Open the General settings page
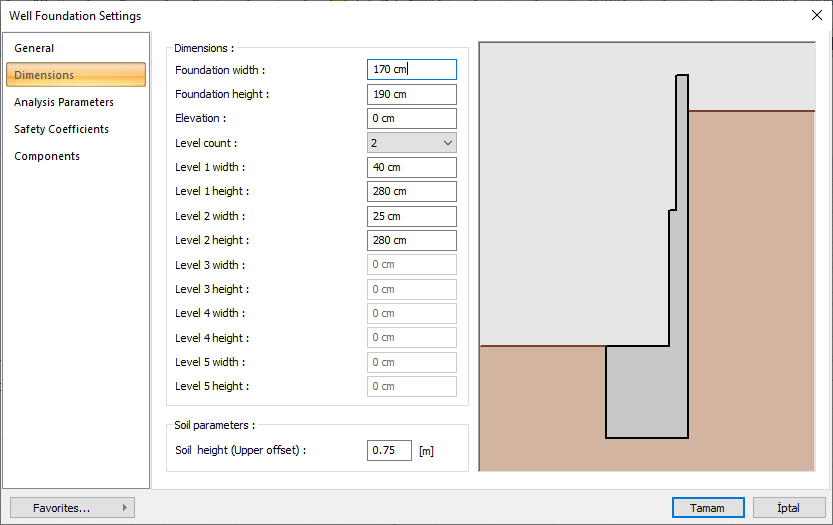833x525 pixels. 34,48
